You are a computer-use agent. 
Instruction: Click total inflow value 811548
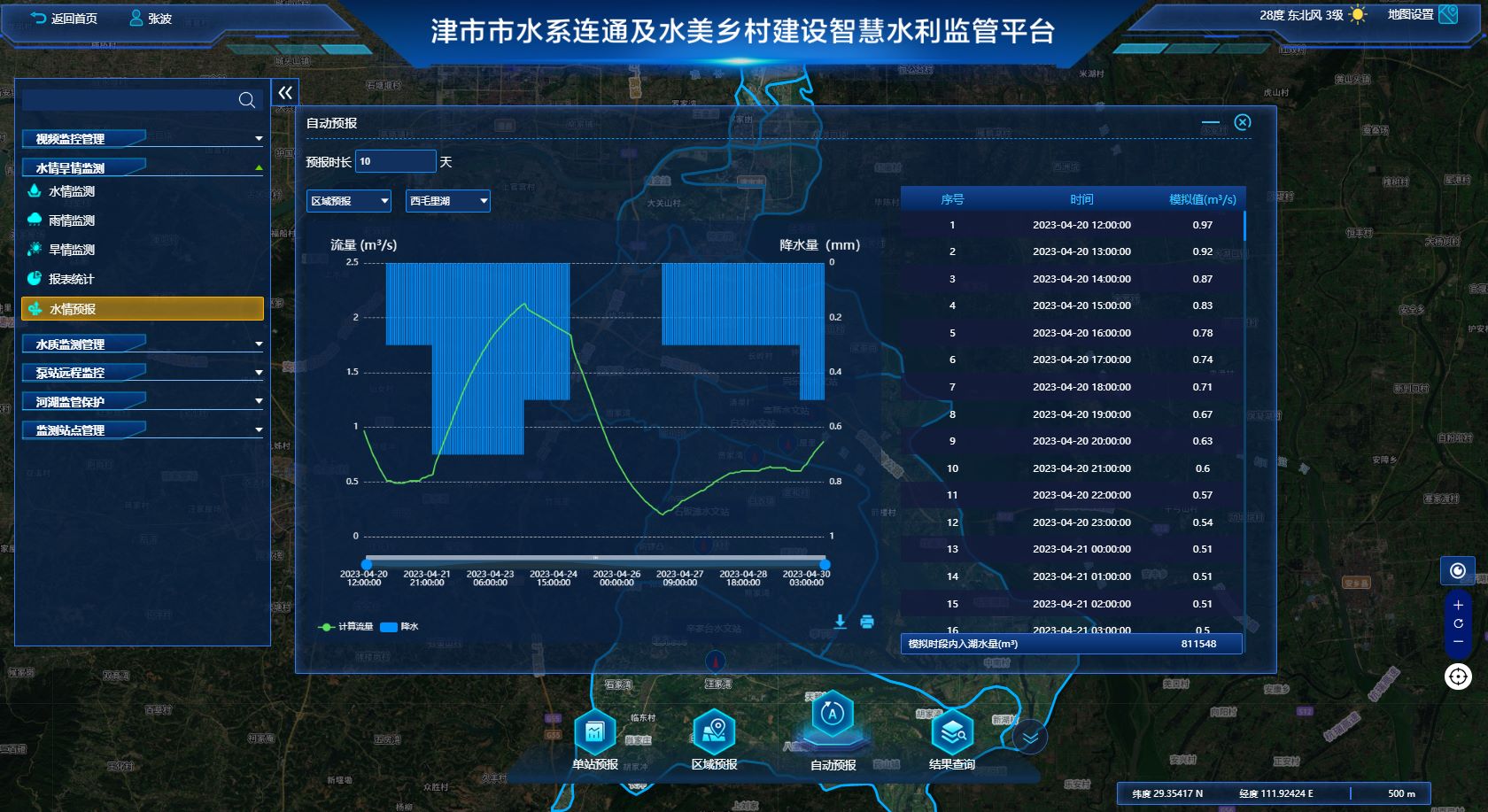point(1198,644)
